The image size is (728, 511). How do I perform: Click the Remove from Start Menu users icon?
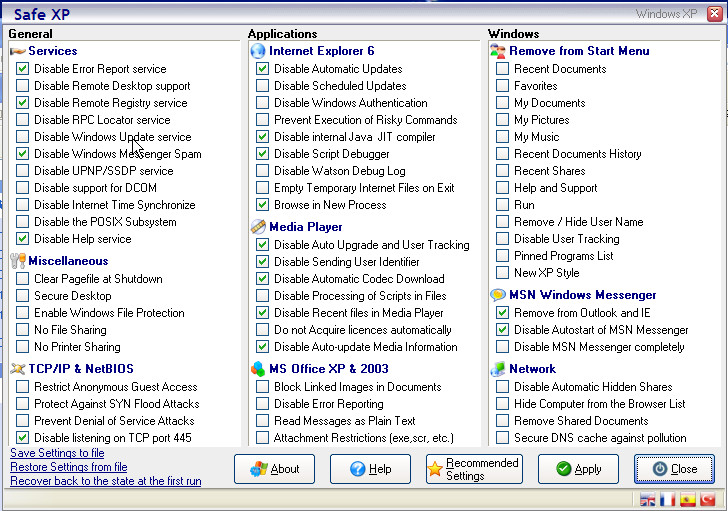(498, 51)
